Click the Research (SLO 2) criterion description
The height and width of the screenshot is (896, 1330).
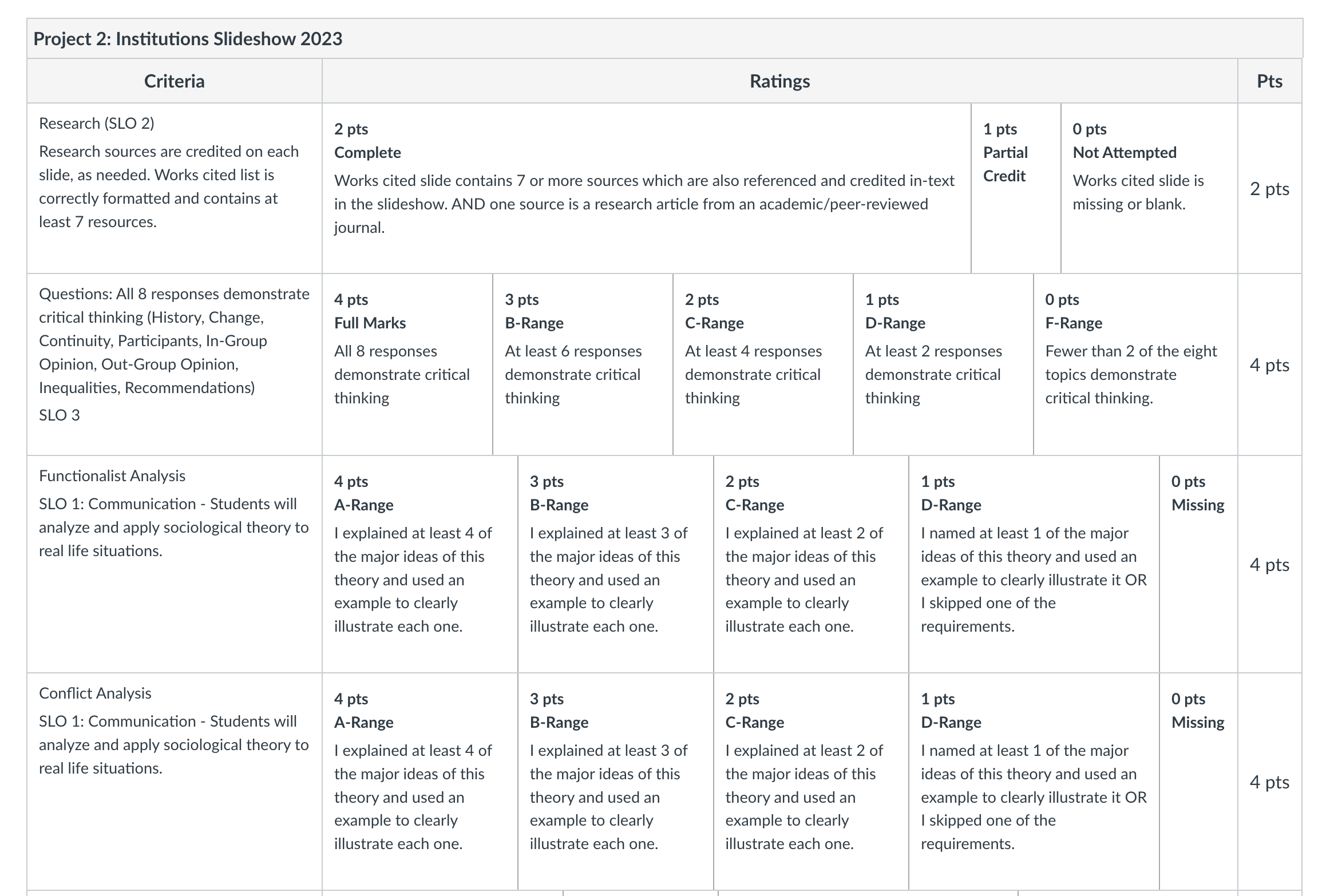(x=169, y=187)
